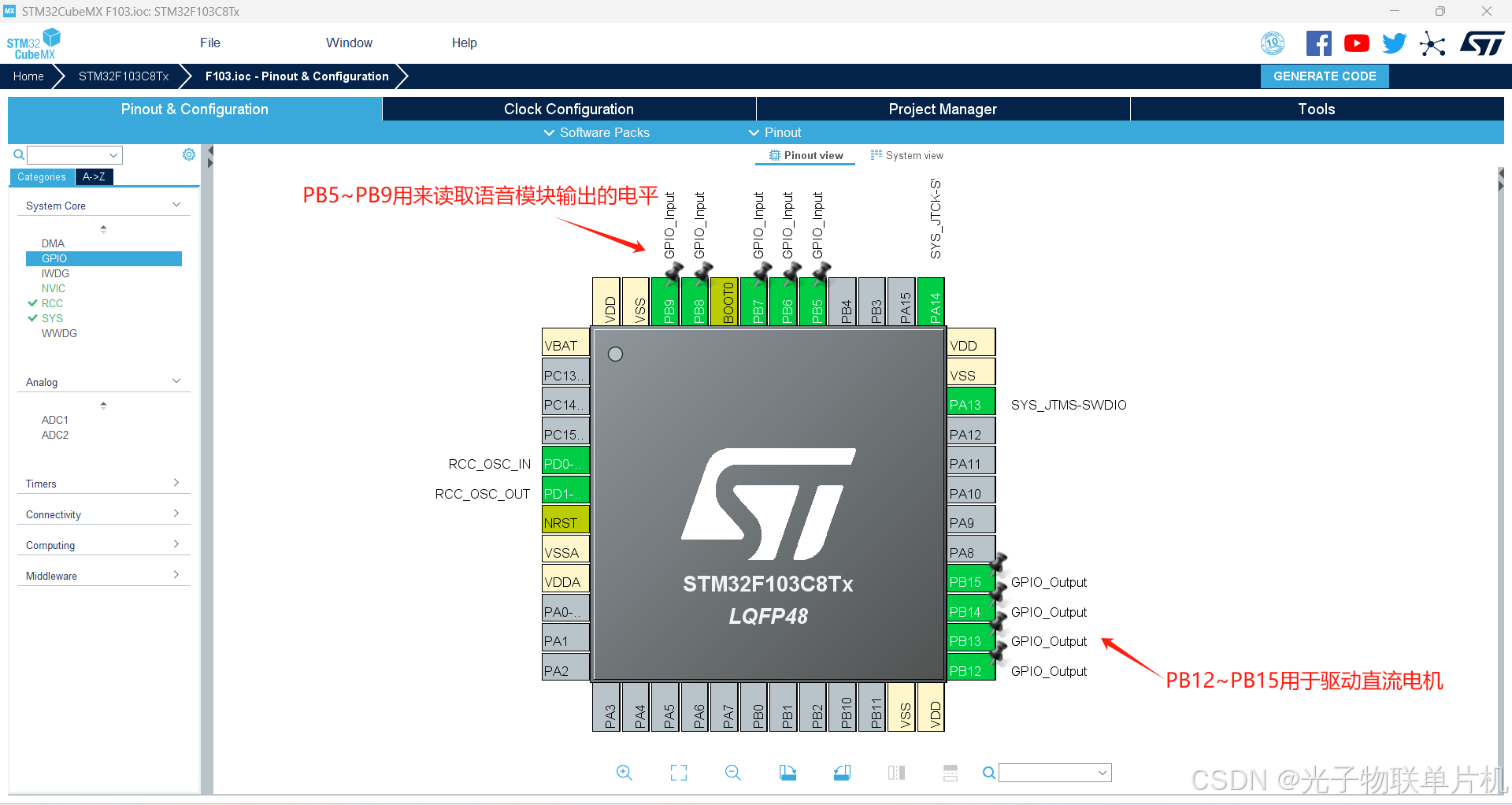The width and height of the screenshot is (1512, 805).
Task: Click the ST community network star icon
Action: point(1432,43)
